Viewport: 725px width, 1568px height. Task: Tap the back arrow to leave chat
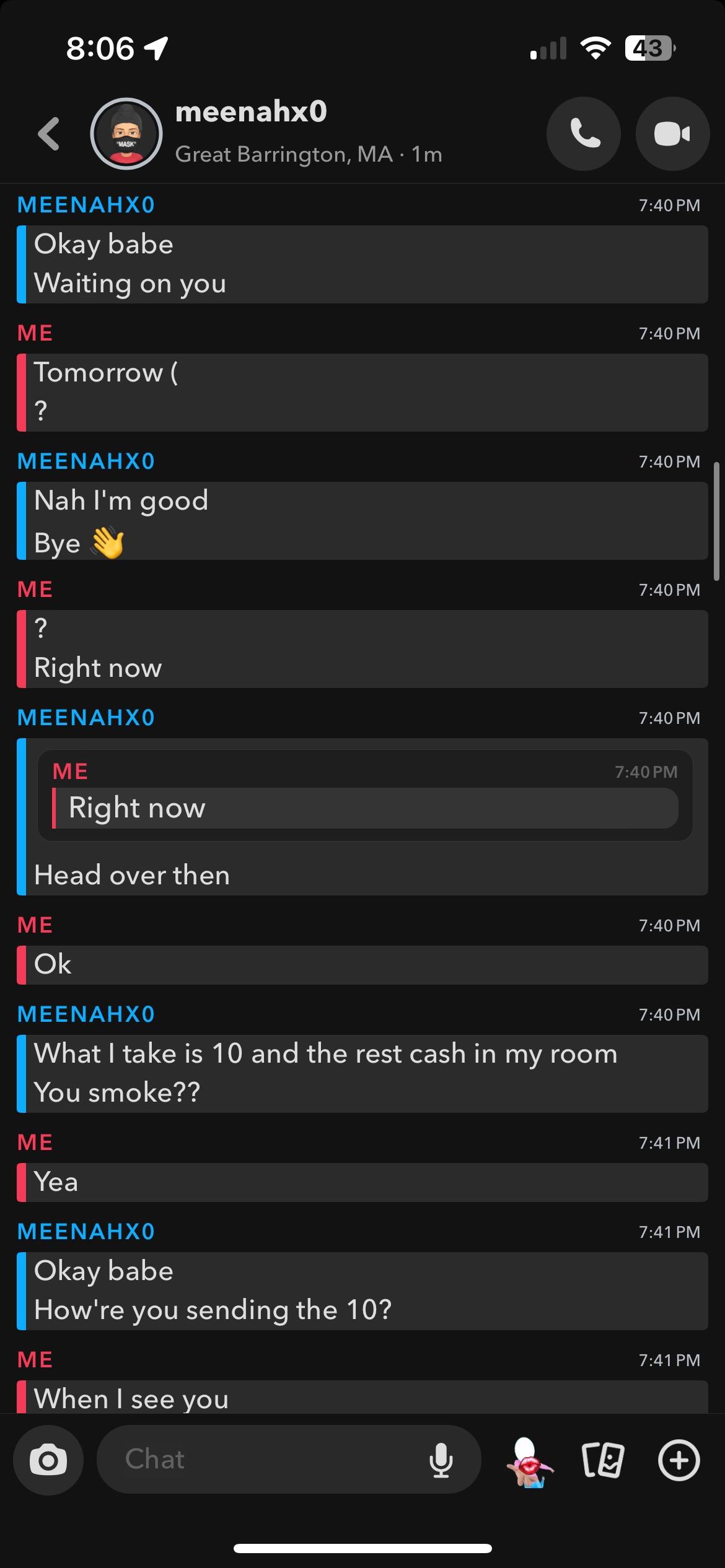point(48,134)
